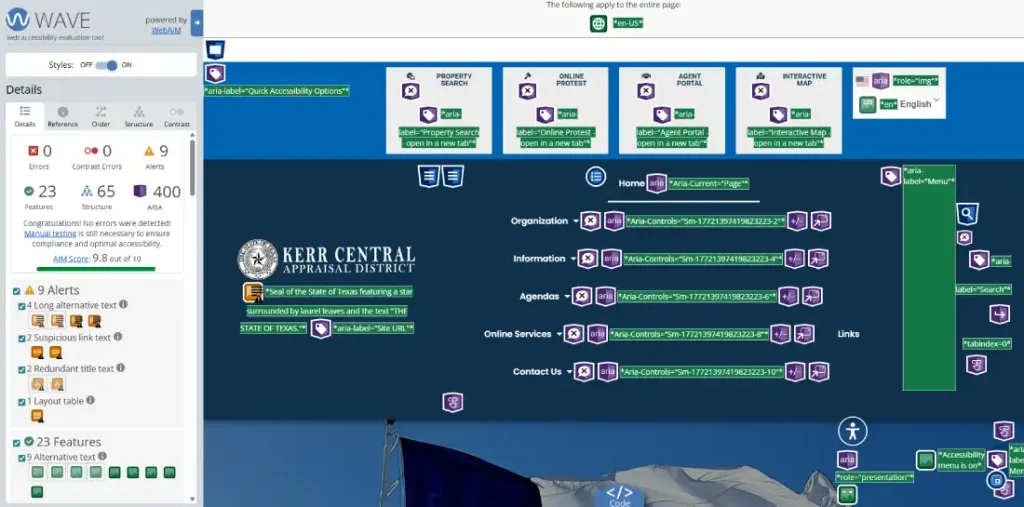Click the Structure summary icon
1024x507 pixels.
point(87,191)
